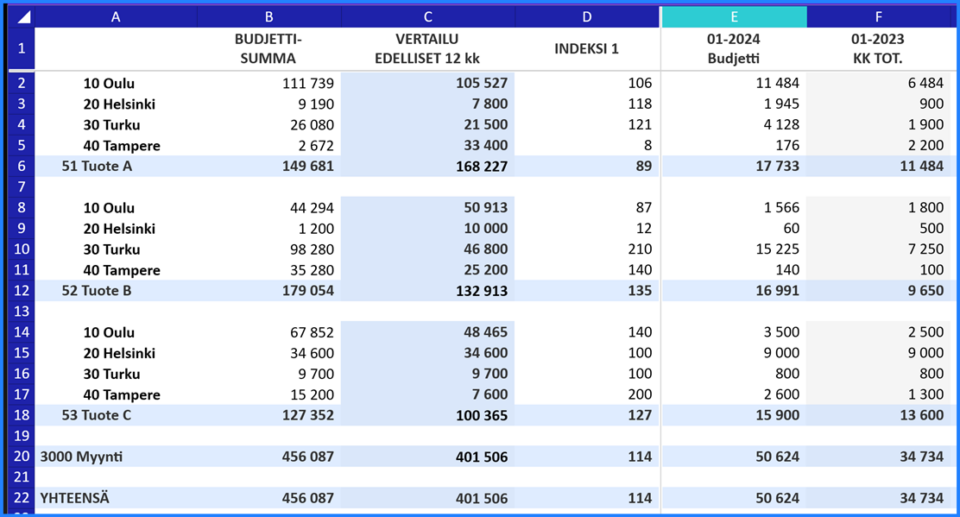Select column D header

point(587,17)
